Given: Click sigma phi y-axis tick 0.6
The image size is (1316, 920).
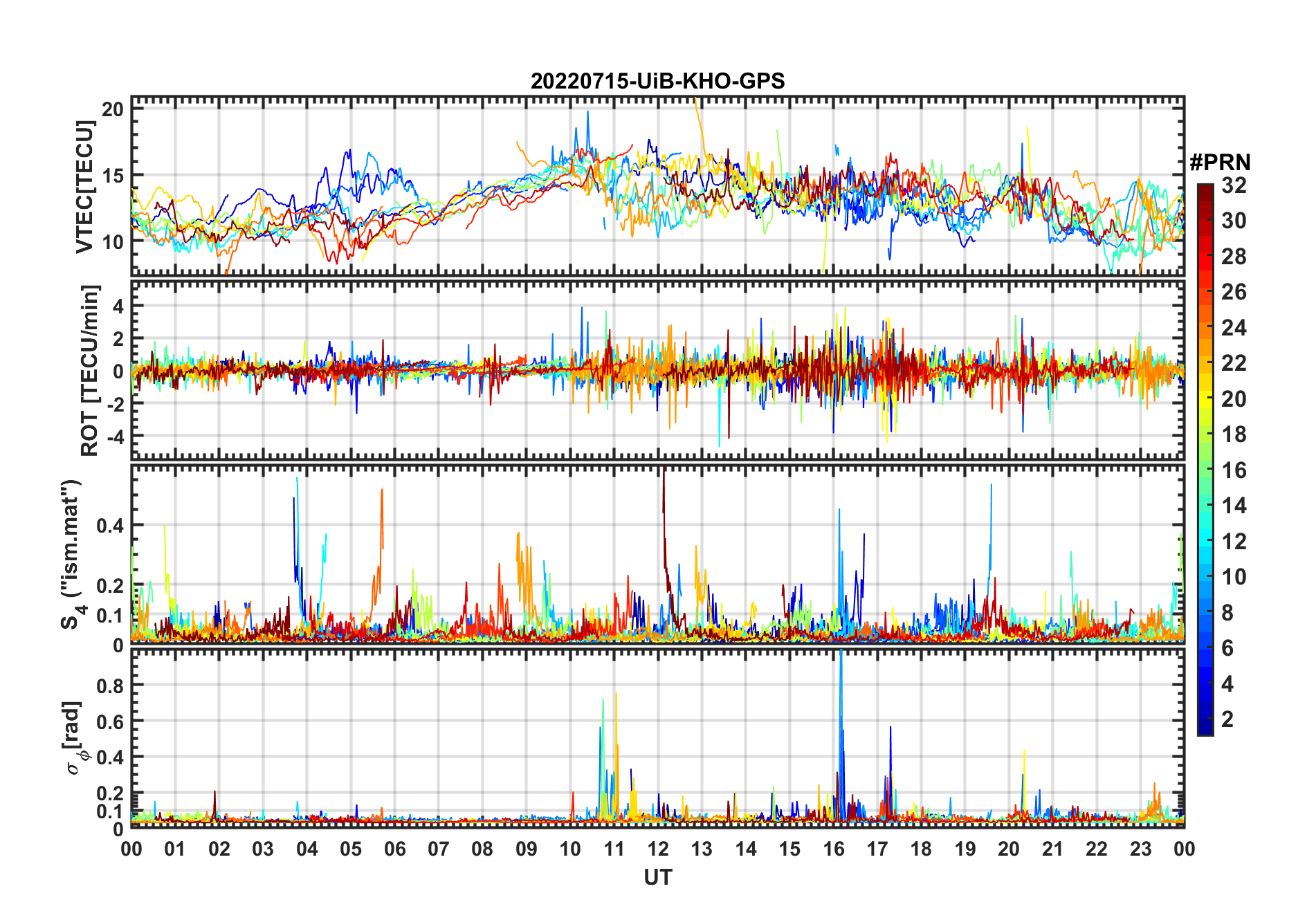Looking at the screenshot, I should 110,721.
